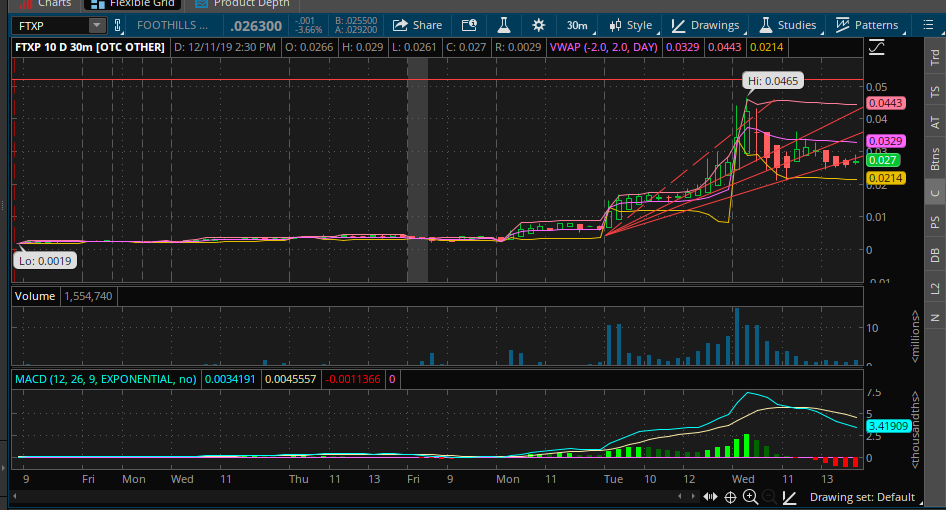Image resolution: width=946 pixels, height=510 pixels.
Task: Toggle the Btns sidebar gadget
Action: coord(935,158)
